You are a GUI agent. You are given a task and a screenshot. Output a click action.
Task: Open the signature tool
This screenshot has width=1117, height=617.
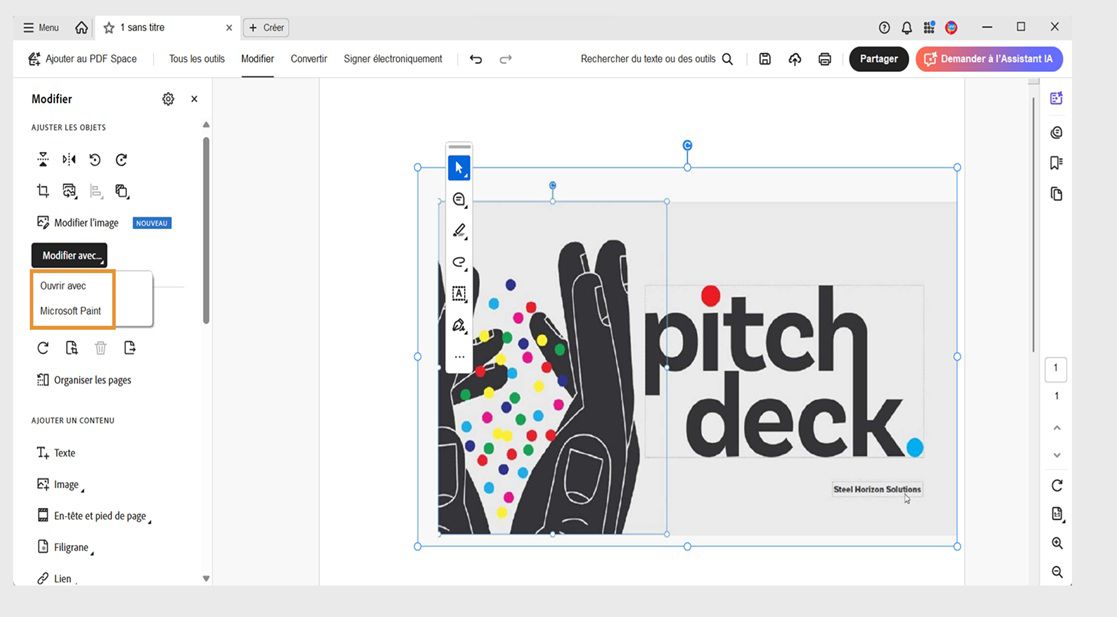459,325
